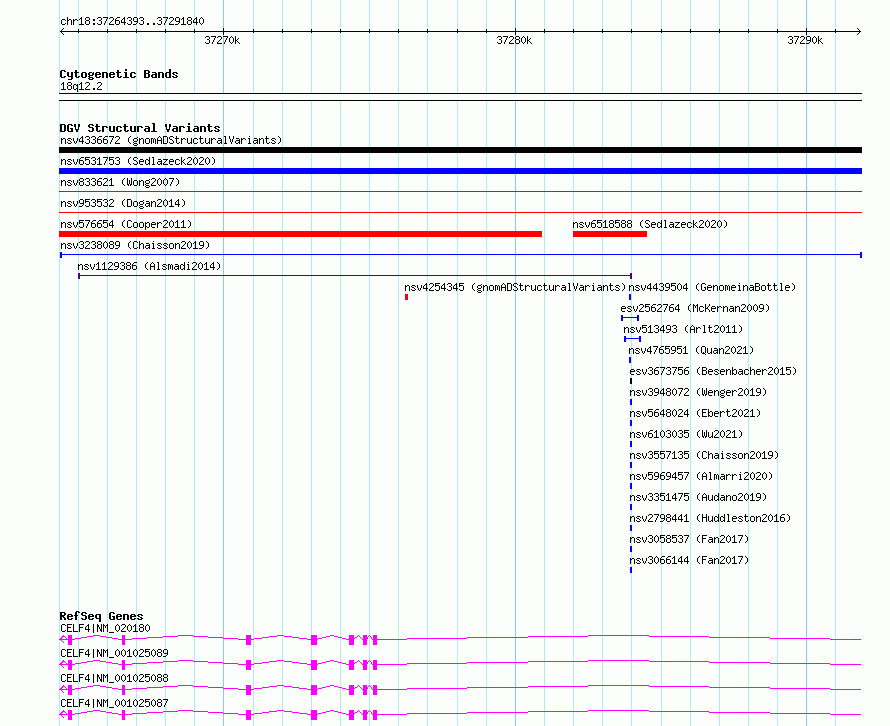Open variant nsv3948072 (Wenger2019)
Screen dimensions: 890x726
click(698, 392)
